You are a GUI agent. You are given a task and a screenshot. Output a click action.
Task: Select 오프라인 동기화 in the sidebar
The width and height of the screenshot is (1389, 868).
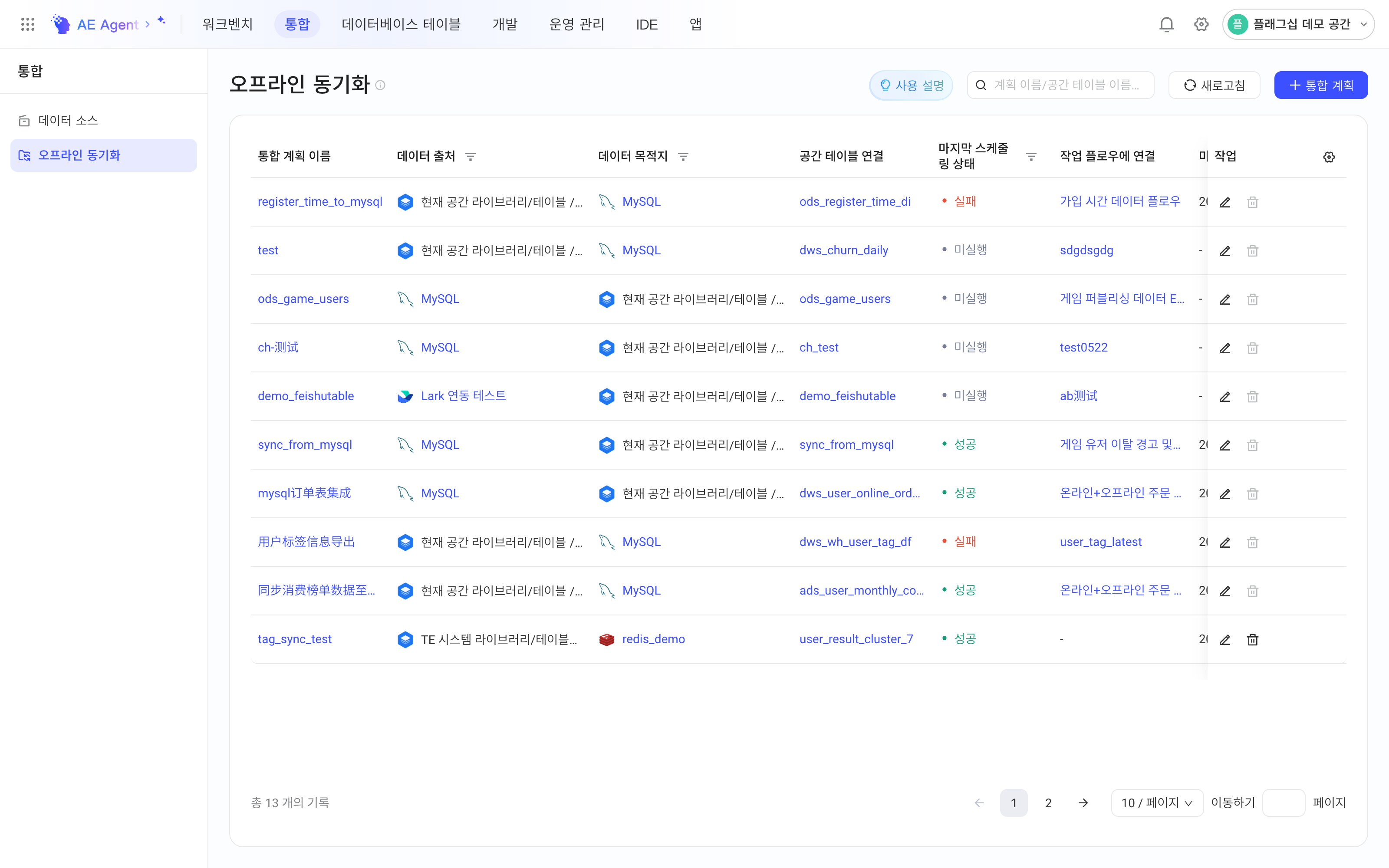pyautogui.click(x=103, y=155)
